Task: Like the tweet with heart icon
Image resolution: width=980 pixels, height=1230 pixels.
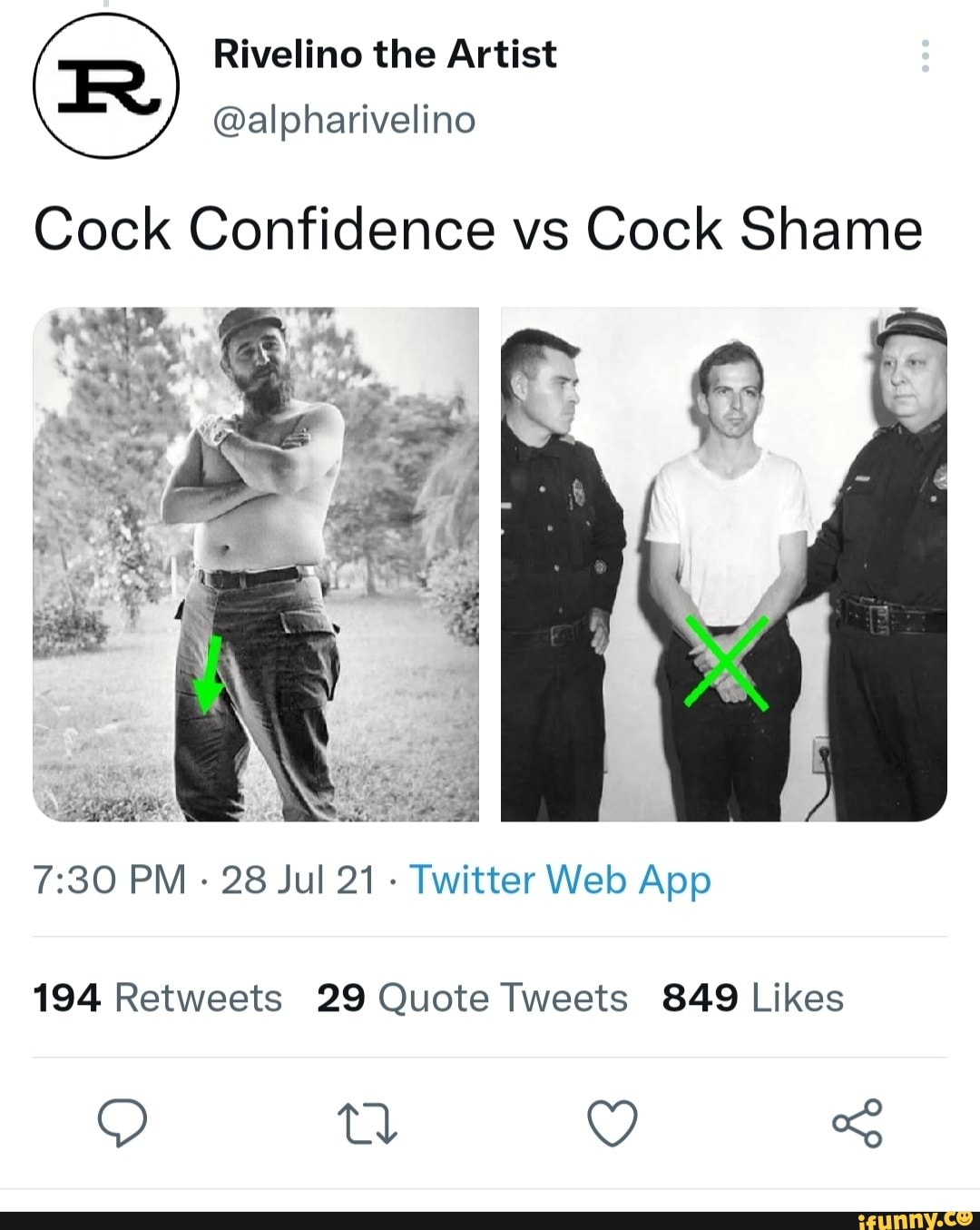Action: coord(612,1123)
